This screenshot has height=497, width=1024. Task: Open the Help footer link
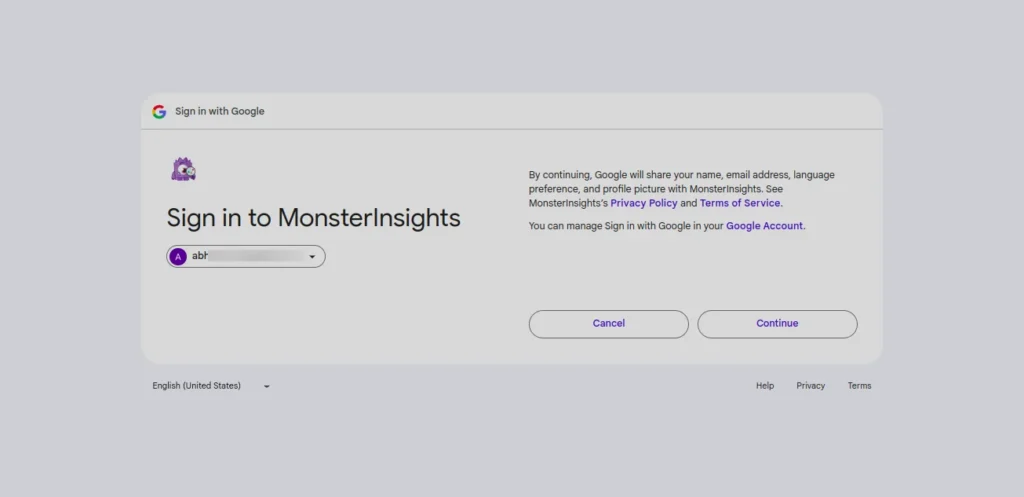click(765, 386)
